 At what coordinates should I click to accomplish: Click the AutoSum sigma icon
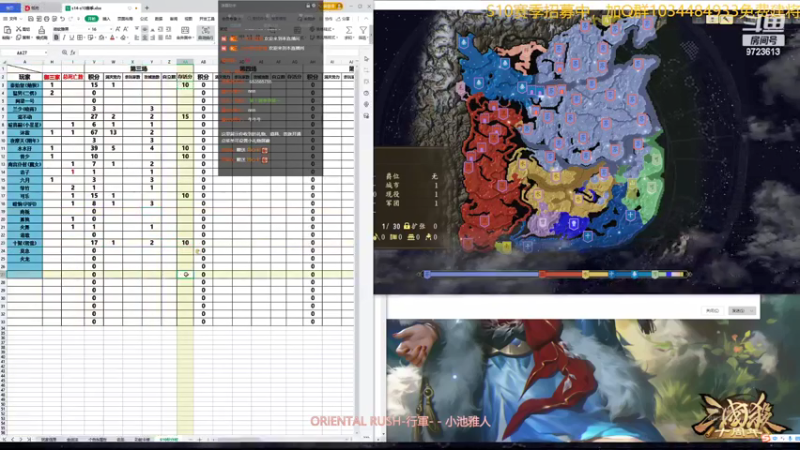tap(349, 30)
